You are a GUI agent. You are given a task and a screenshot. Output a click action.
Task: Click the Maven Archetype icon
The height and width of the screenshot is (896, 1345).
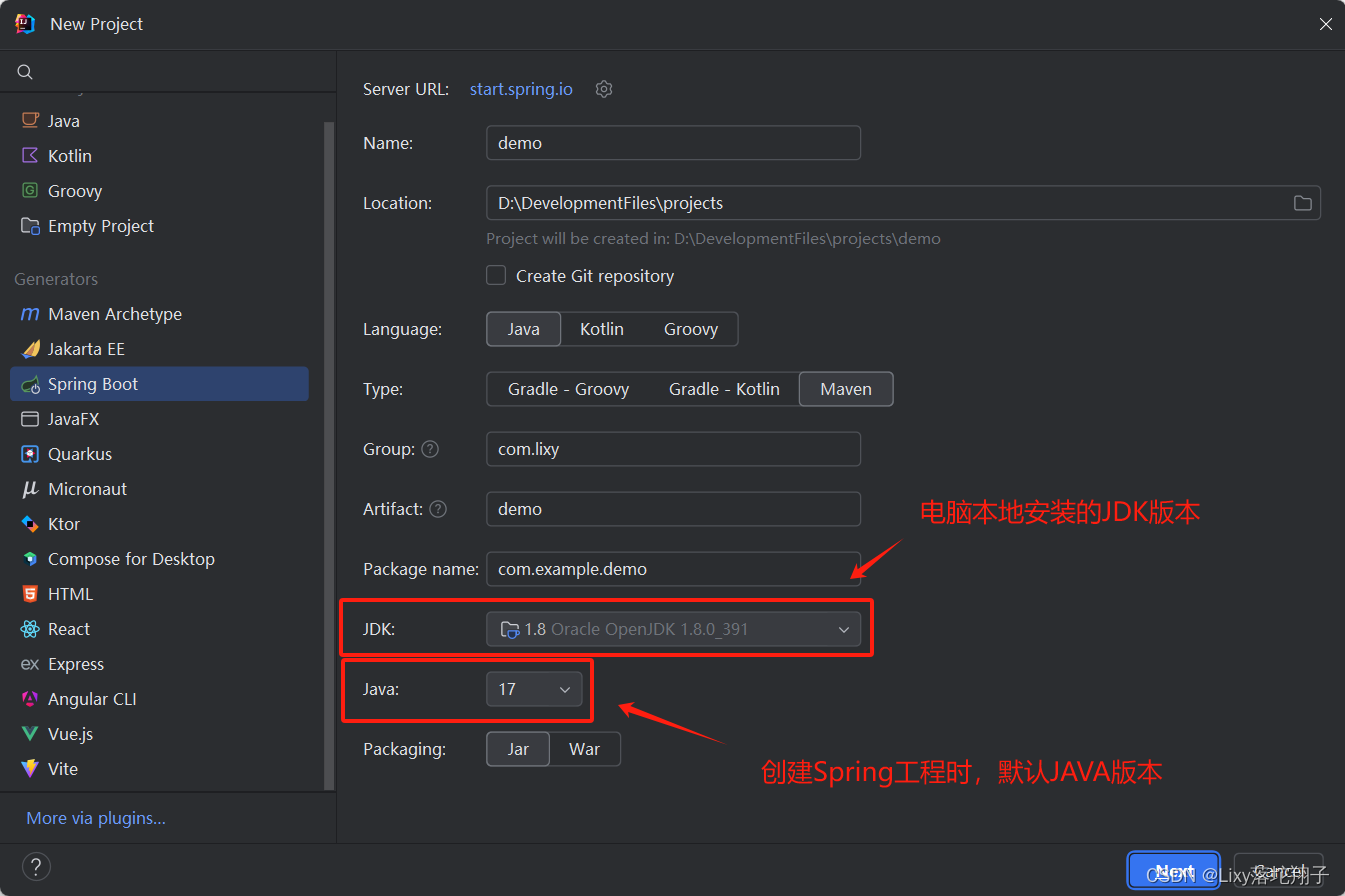(30, 314)
